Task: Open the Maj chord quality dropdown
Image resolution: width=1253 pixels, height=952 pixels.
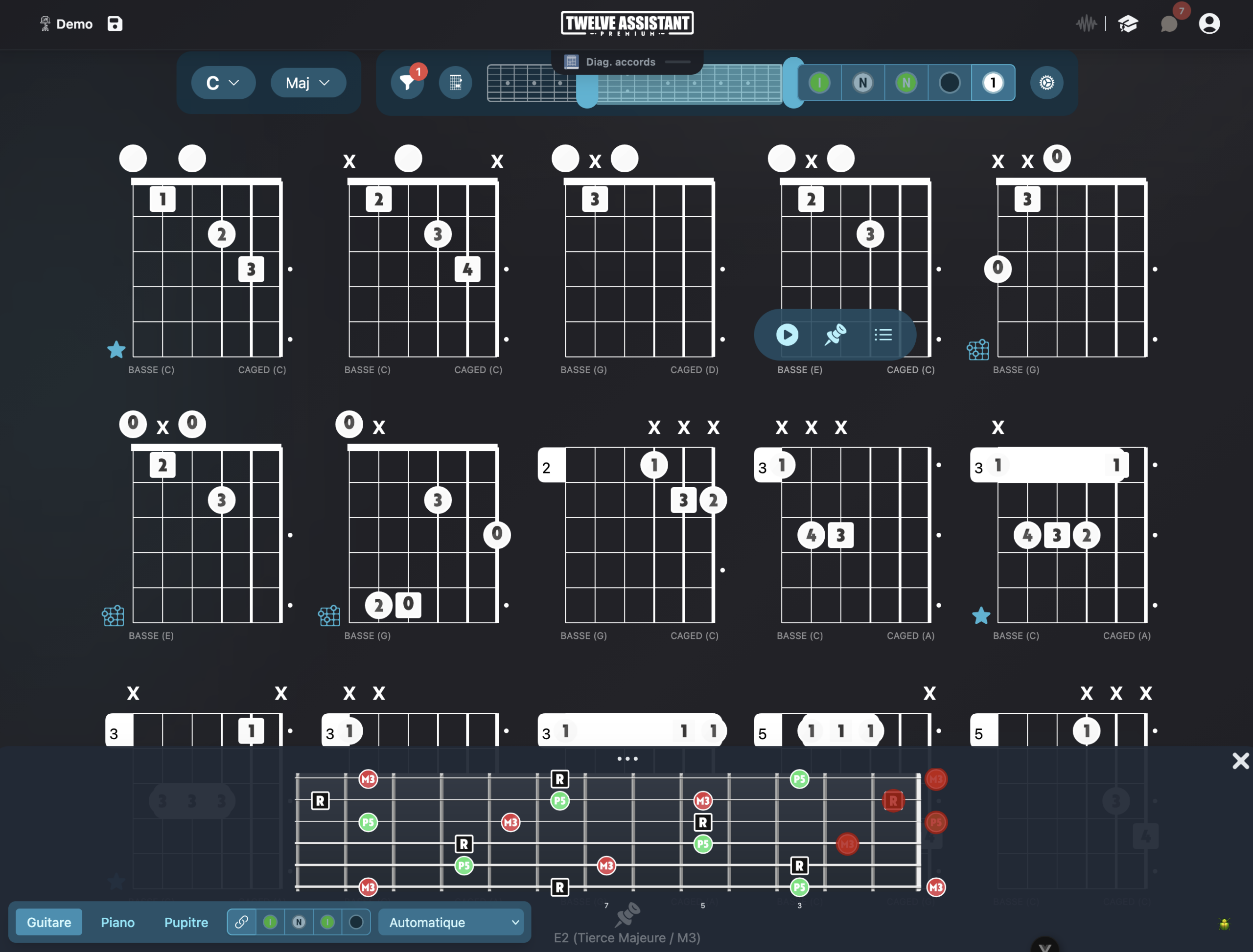Action: [x=308, y=83]
